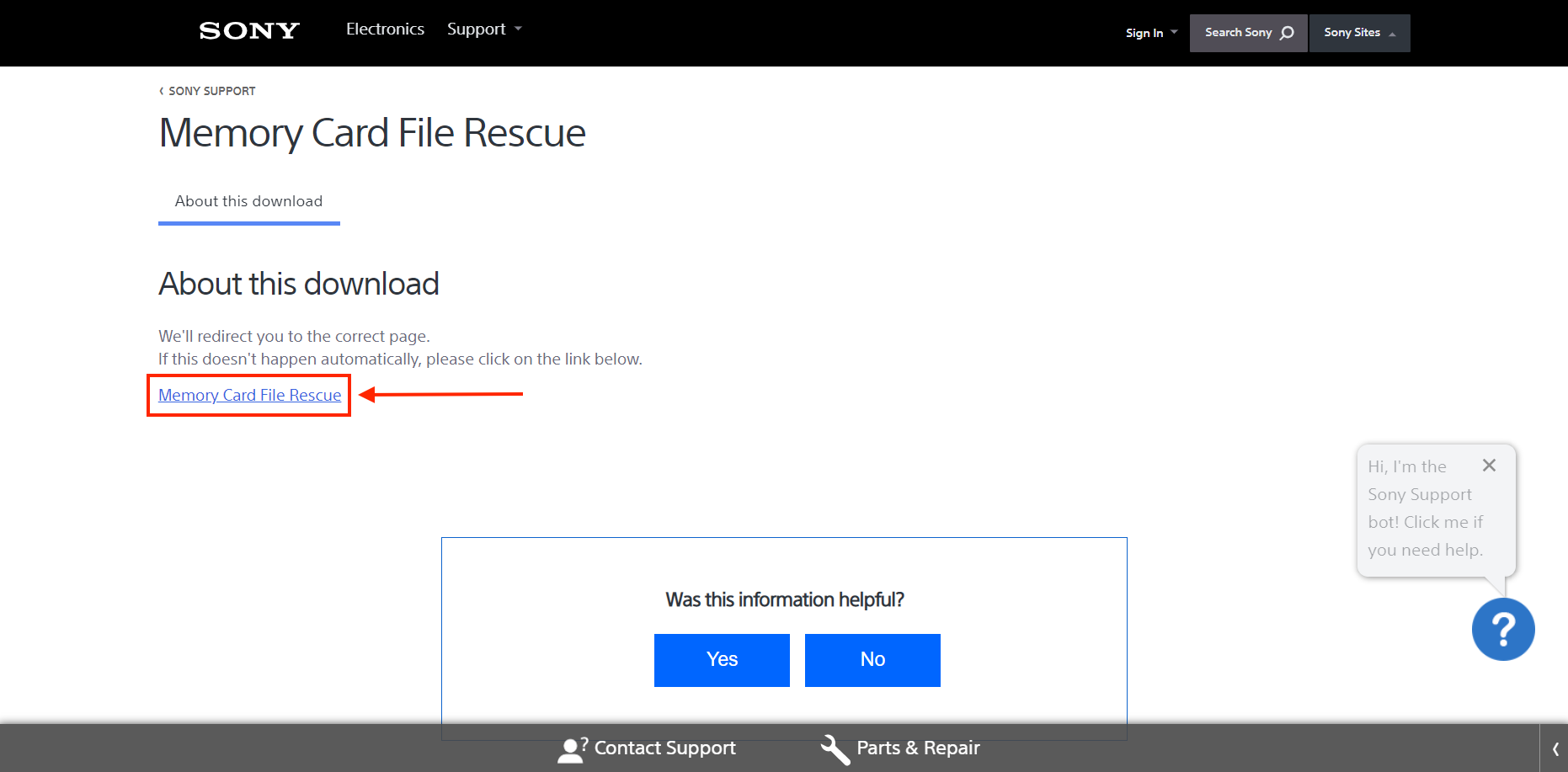The height and width of the screenshot is (772, 1568).
Task: Open the Sony Sites dropdown
Action: (1358, 33)
